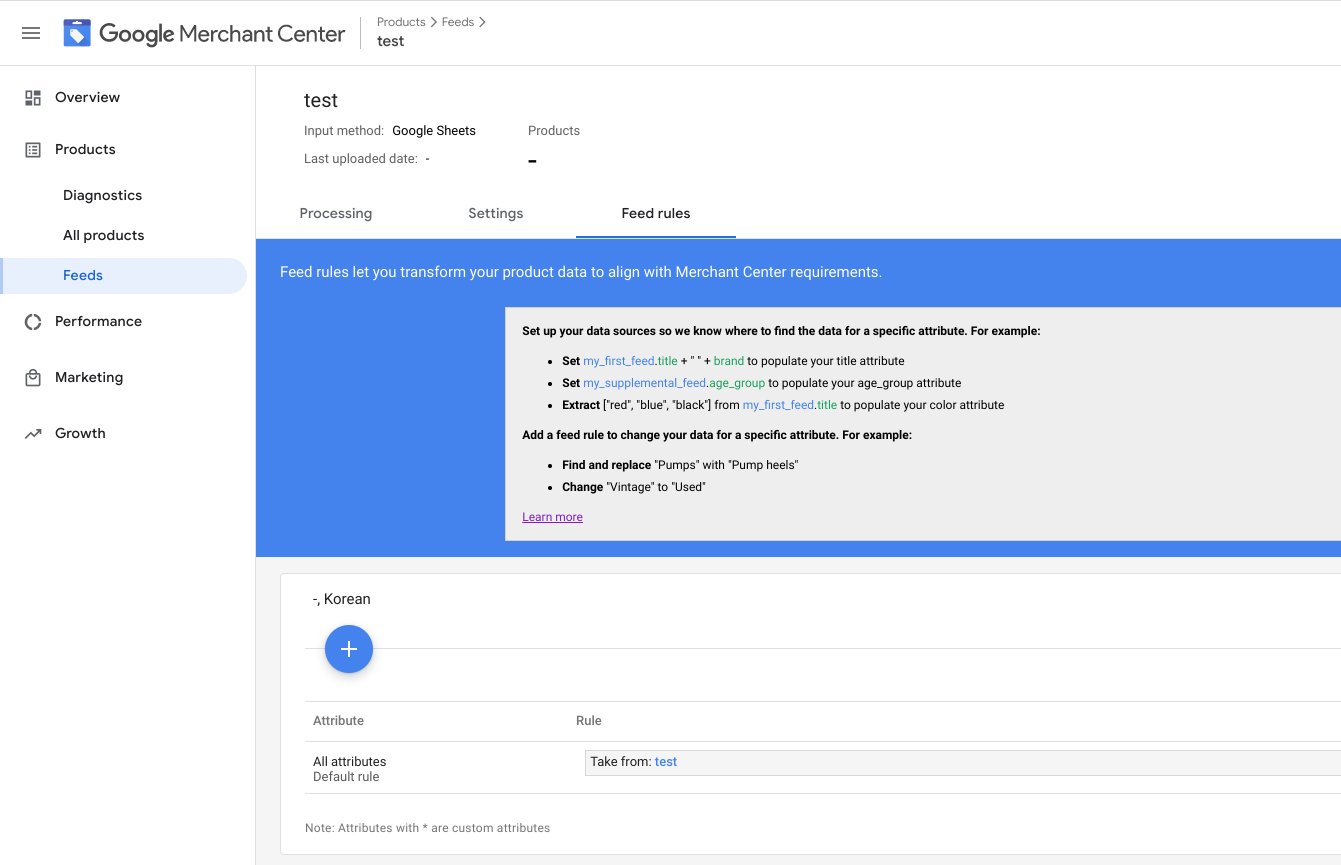Viewport: 1341px width, 865px height.
Task: Click the Rule column header
Action: coord(589,720)
